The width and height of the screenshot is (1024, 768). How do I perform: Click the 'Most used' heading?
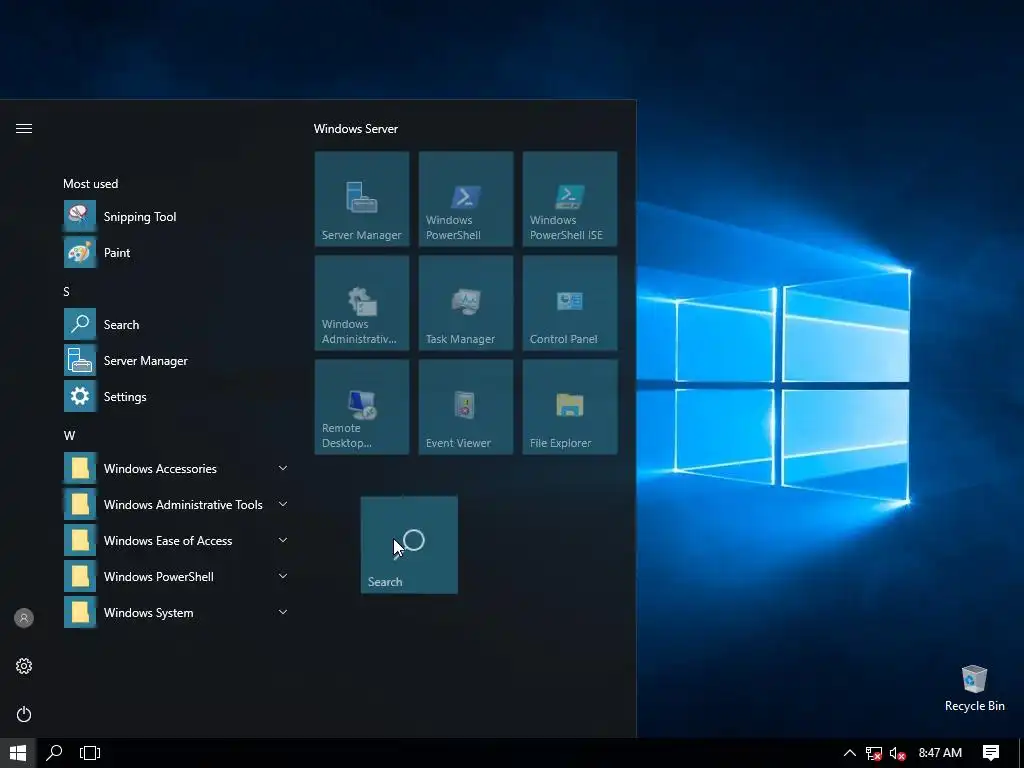click(x=91, y=184)
